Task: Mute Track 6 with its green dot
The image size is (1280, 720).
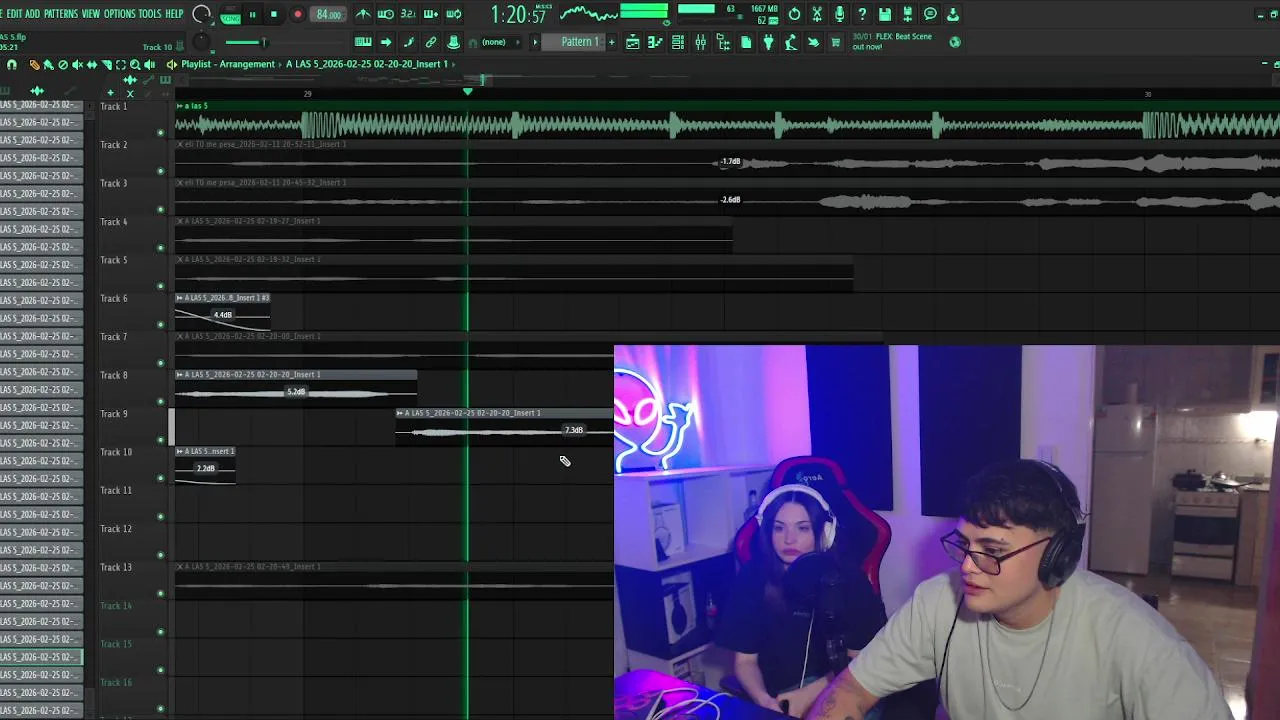Action: [160, 325]
